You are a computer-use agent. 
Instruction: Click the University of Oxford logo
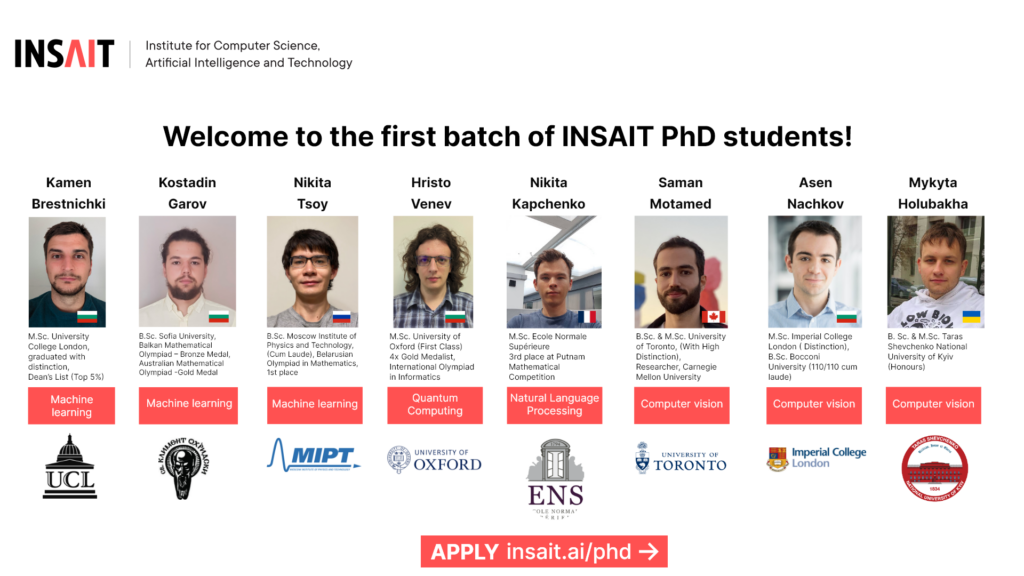(x=434, y=460)
